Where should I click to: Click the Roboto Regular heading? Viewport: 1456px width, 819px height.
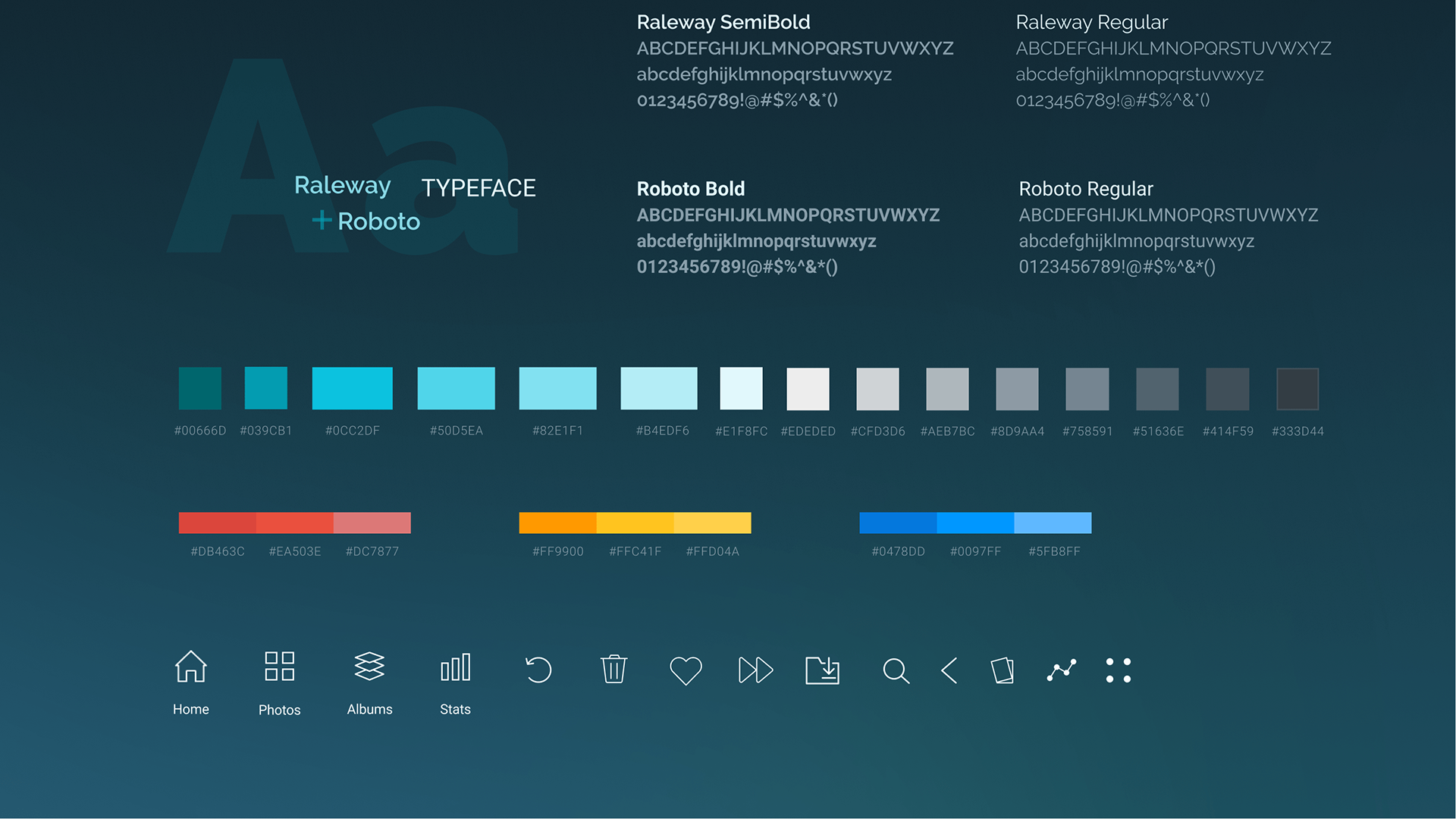1086,190
